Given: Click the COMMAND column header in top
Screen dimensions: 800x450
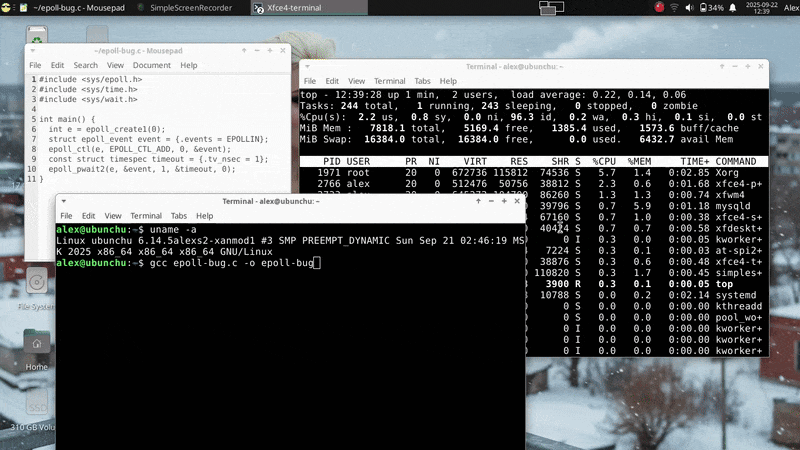Looking at the screenshot, I should coord(736,162).
